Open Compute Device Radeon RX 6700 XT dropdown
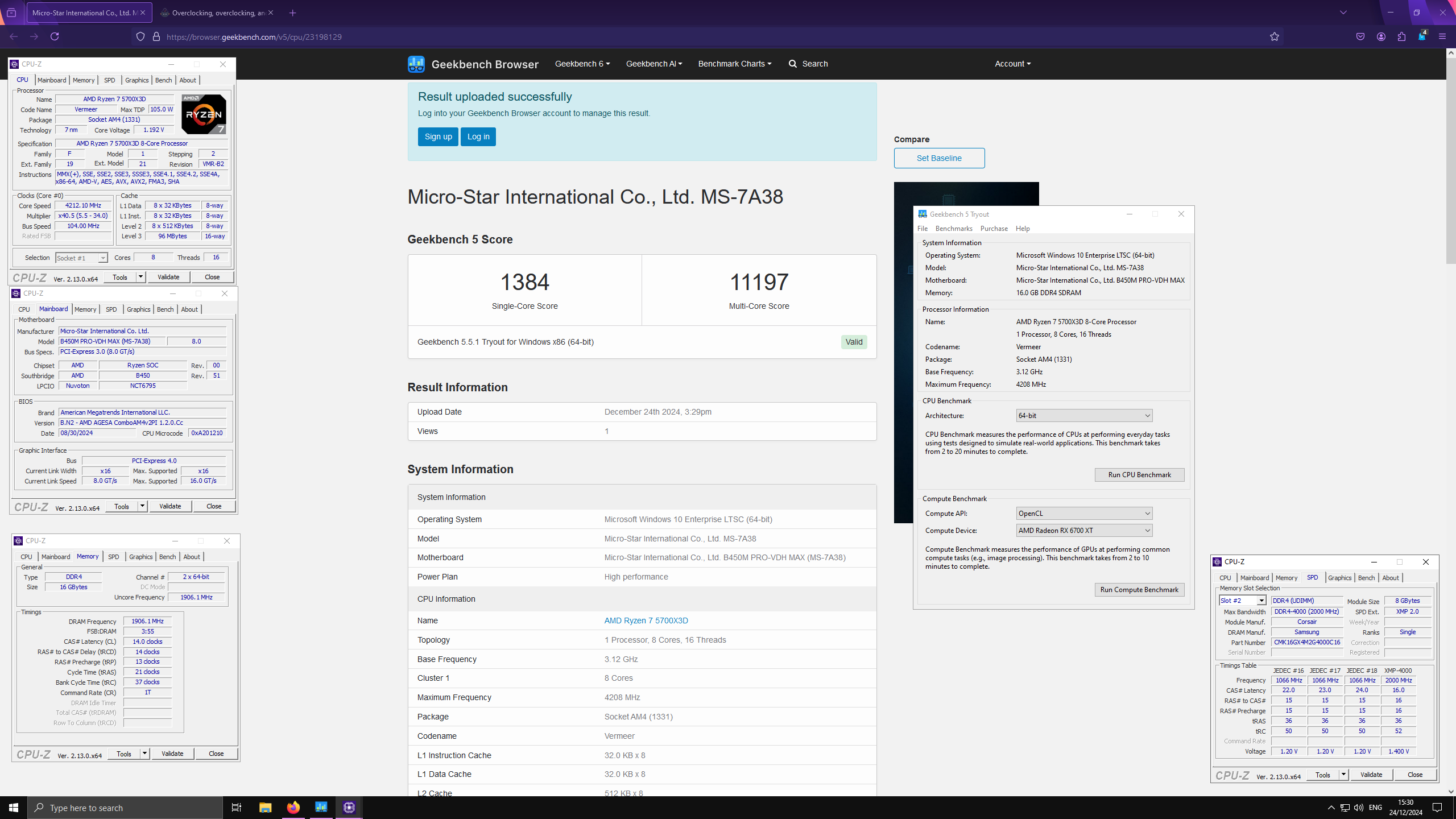 click(x=1084, y=531)
